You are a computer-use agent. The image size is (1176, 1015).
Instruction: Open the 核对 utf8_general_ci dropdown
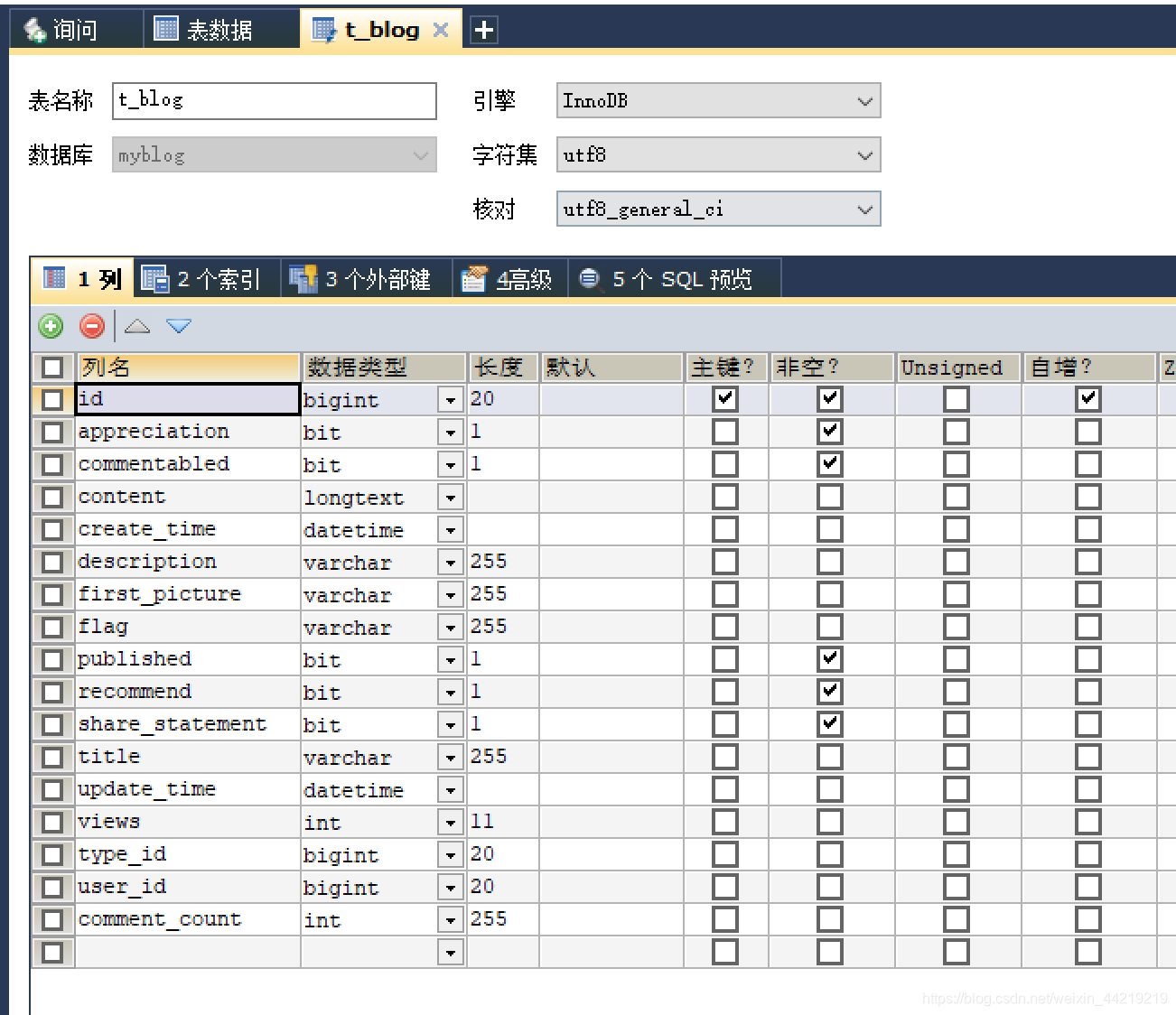[x=718, y=209]
